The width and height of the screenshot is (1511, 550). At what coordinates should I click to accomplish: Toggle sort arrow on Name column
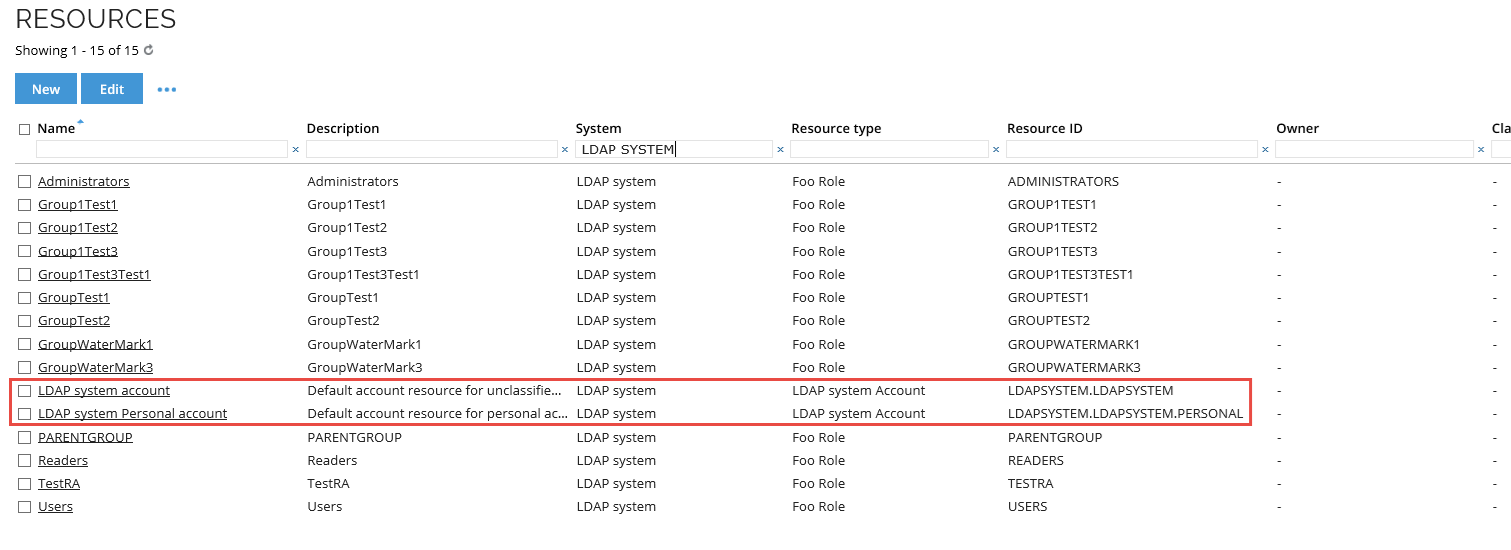coord(81,122)
